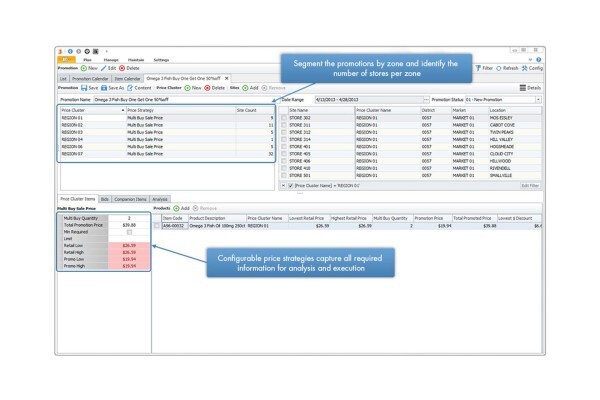Toggle the Price Cluster Name filter checkbox

pos(291,186)
